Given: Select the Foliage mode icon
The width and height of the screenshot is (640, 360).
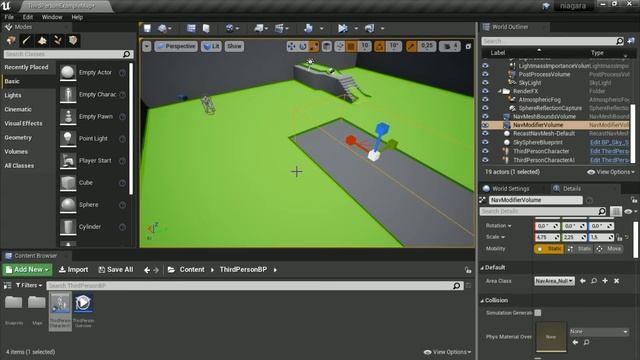Looking at the screenshot, I should pos(58,40).
